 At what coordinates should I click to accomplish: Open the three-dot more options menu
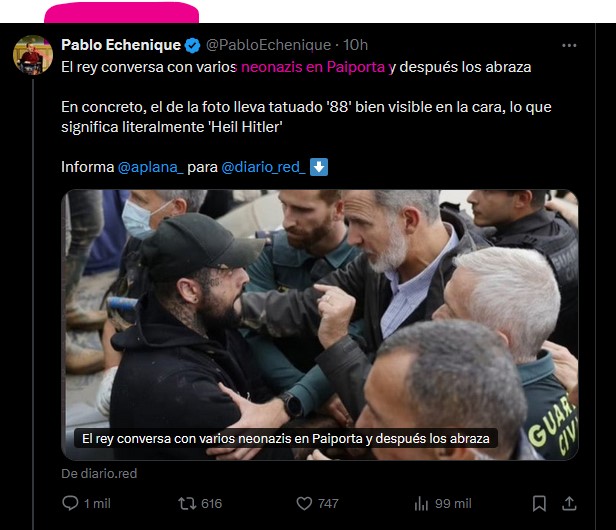pyautogui.click(x=569, y=46)
